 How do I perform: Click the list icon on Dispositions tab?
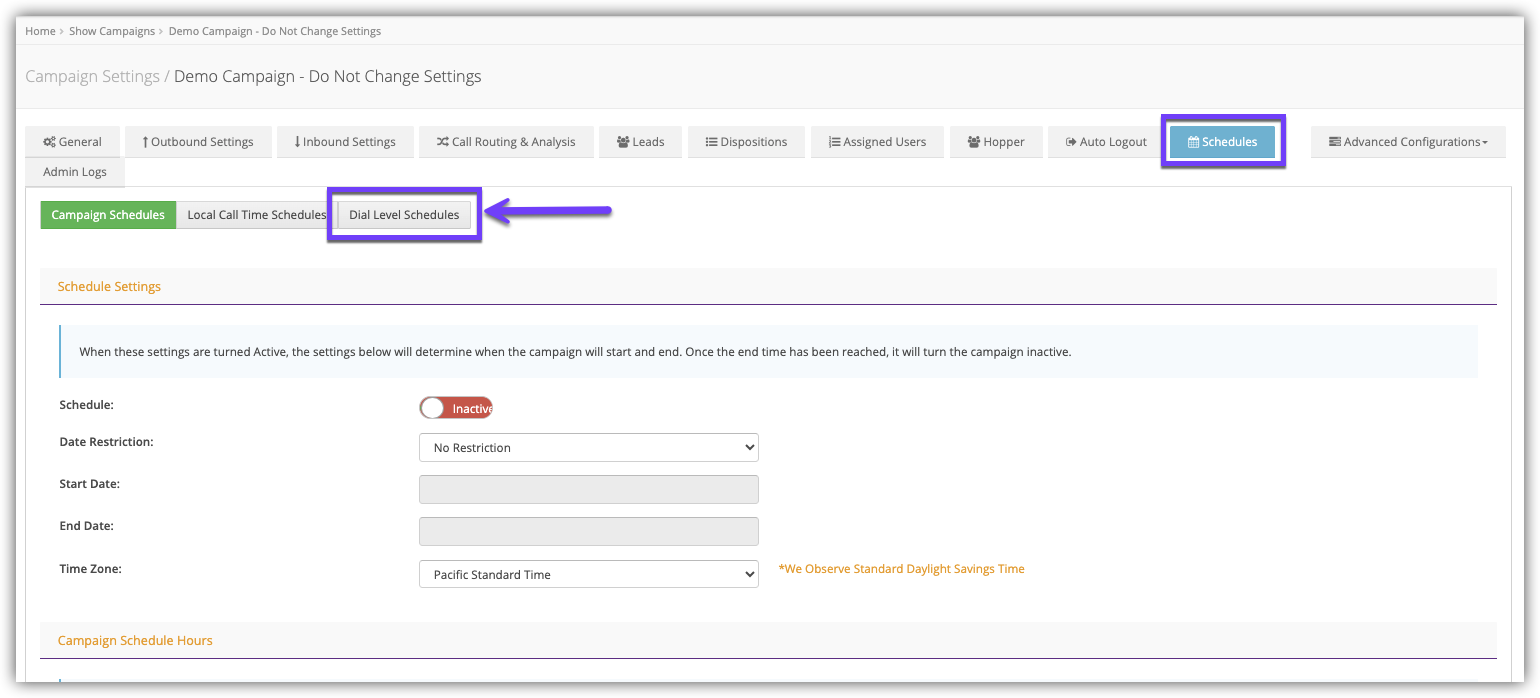pyautogui.click(x=711, y=142)
